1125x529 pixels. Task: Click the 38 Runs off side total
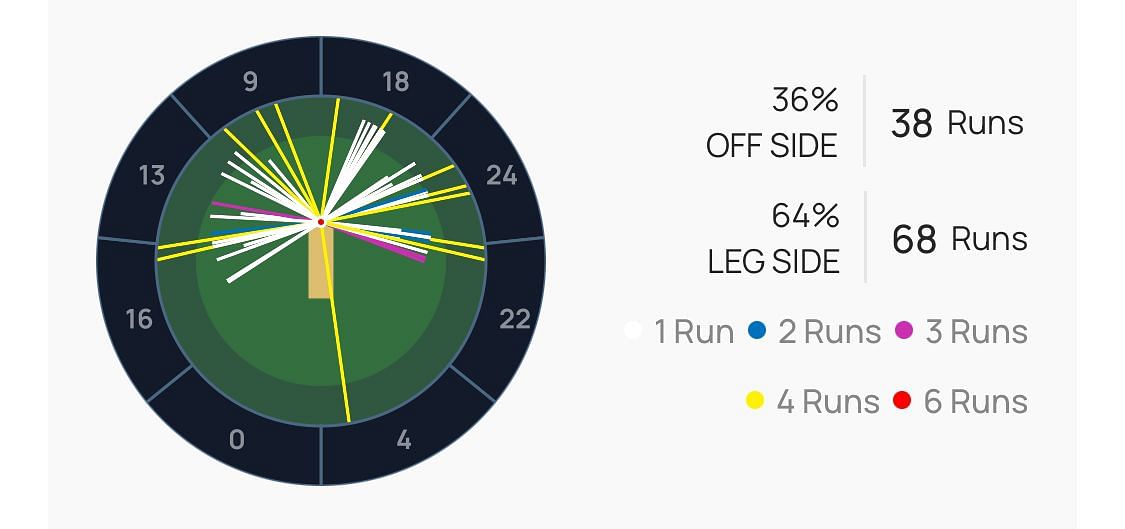pyautogui.click(x=957, y=123)
